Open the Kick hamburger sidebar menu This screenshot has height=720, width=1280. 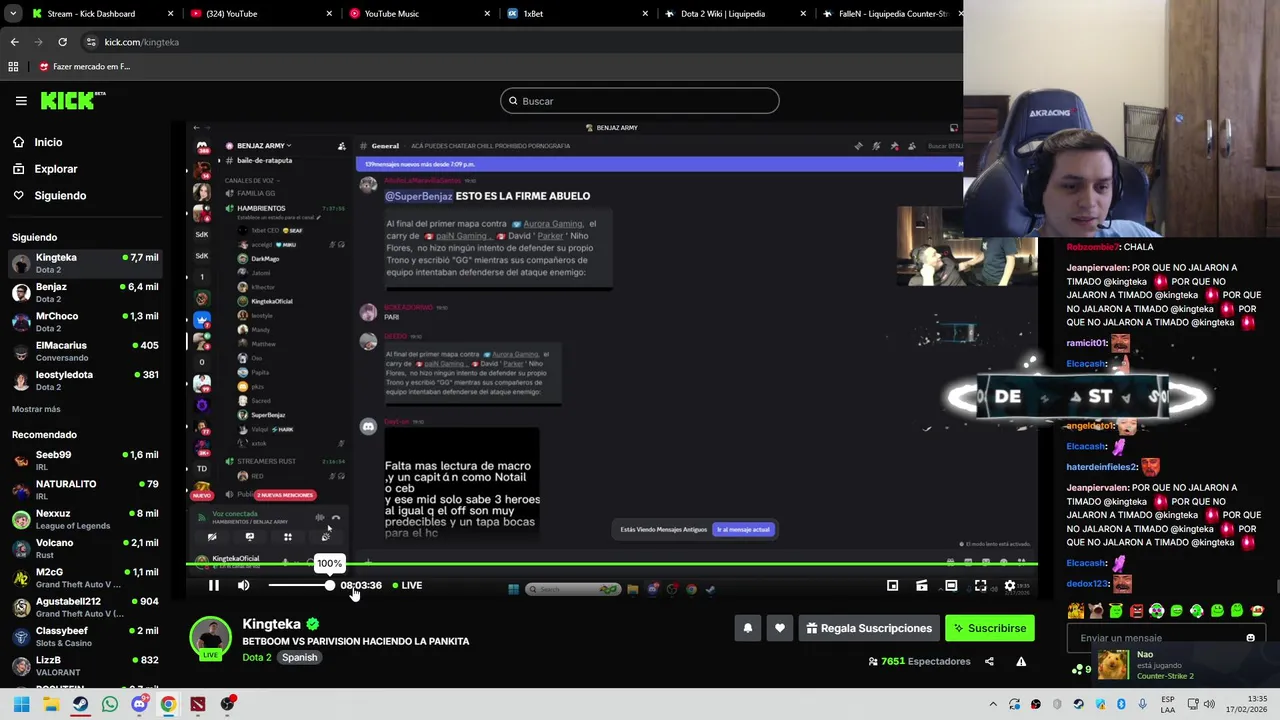[x=21, y=100]
